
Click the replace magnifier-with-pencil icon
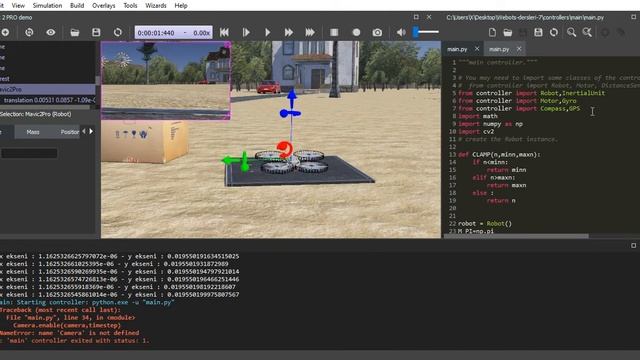(x=587, y=32)
